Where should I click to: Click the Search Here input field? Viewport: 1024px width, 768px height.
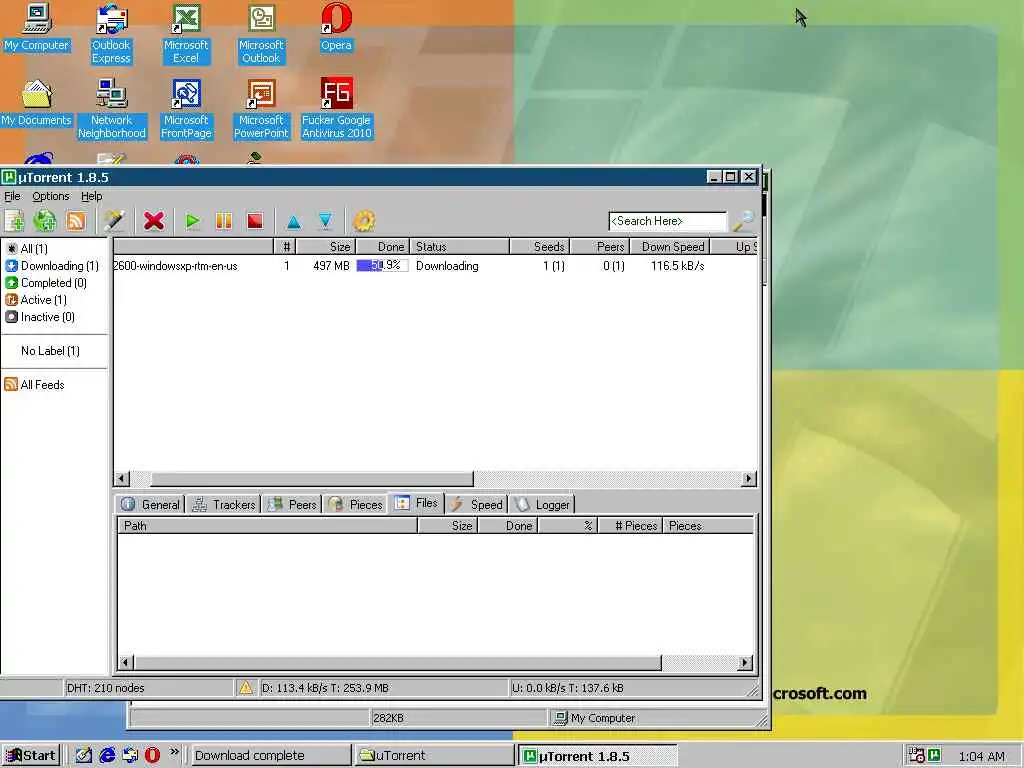pyautogui.click(x=667, y=221)
